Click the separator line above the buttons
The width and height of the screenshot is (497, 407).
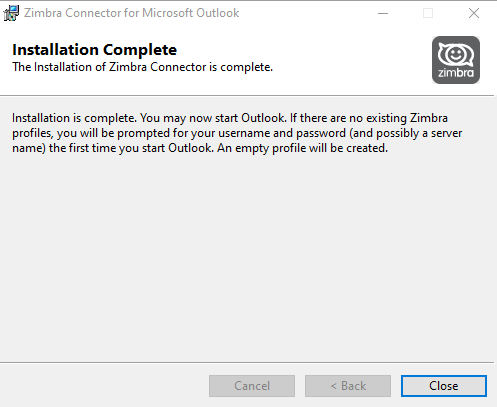[247, 362]
